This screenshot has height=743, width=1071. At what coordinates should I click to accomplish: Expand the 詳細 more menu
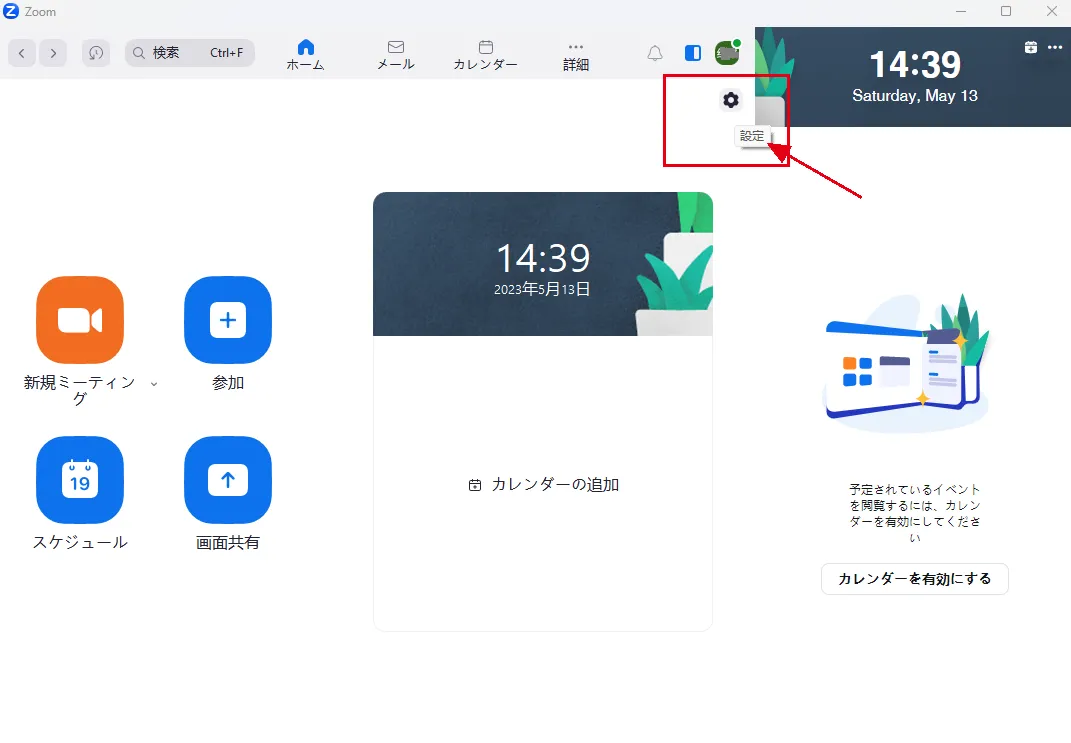point(576,55)
